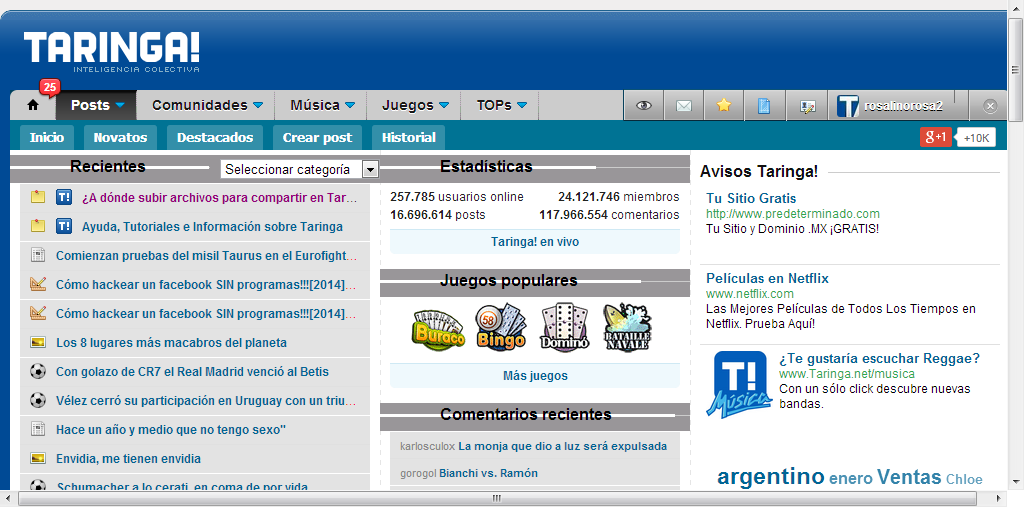Open the envelope messages icon

(684, 106)
